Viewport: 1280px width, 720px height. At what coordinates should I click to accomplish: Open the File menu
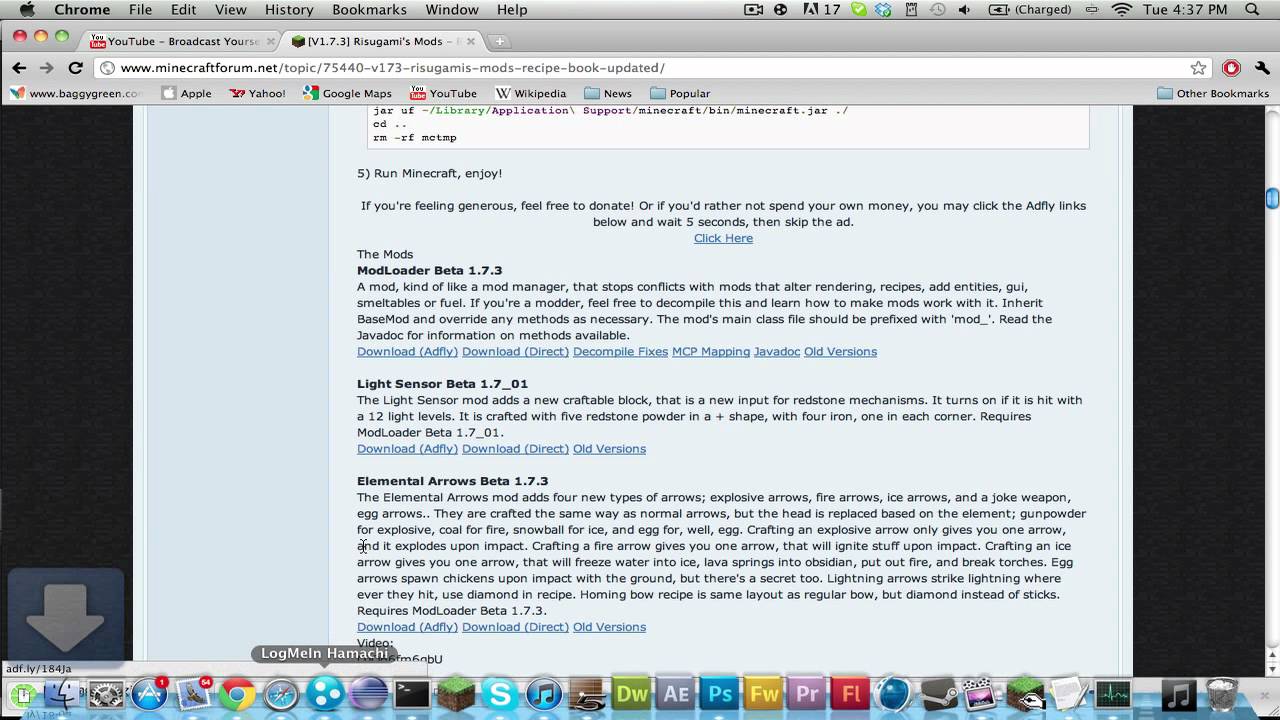coord(140,10)
